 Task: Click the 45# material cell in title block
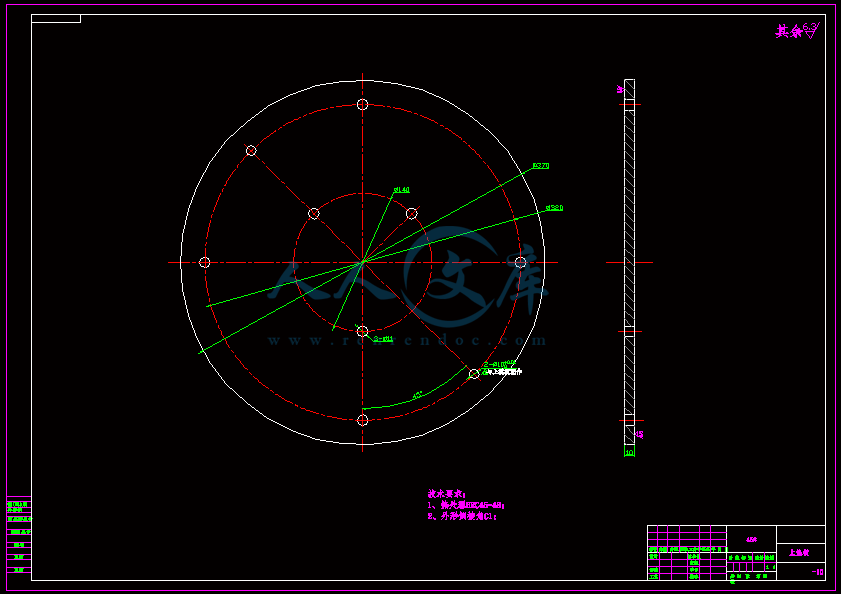[751, 540]
